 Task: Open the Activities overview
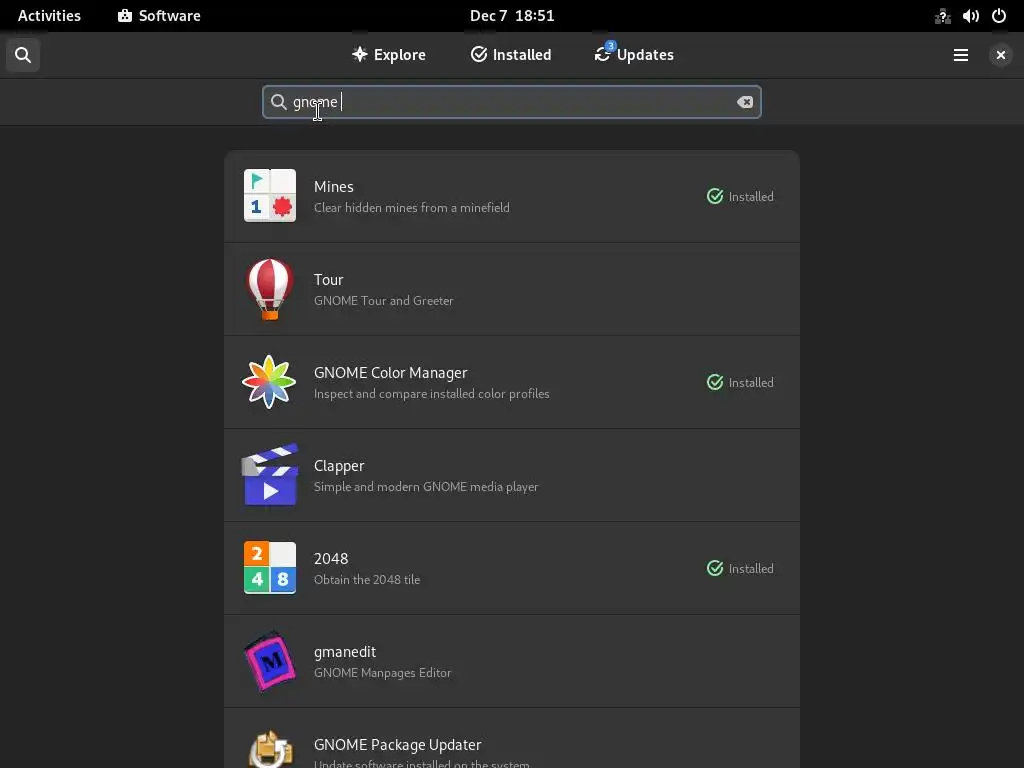49,16
